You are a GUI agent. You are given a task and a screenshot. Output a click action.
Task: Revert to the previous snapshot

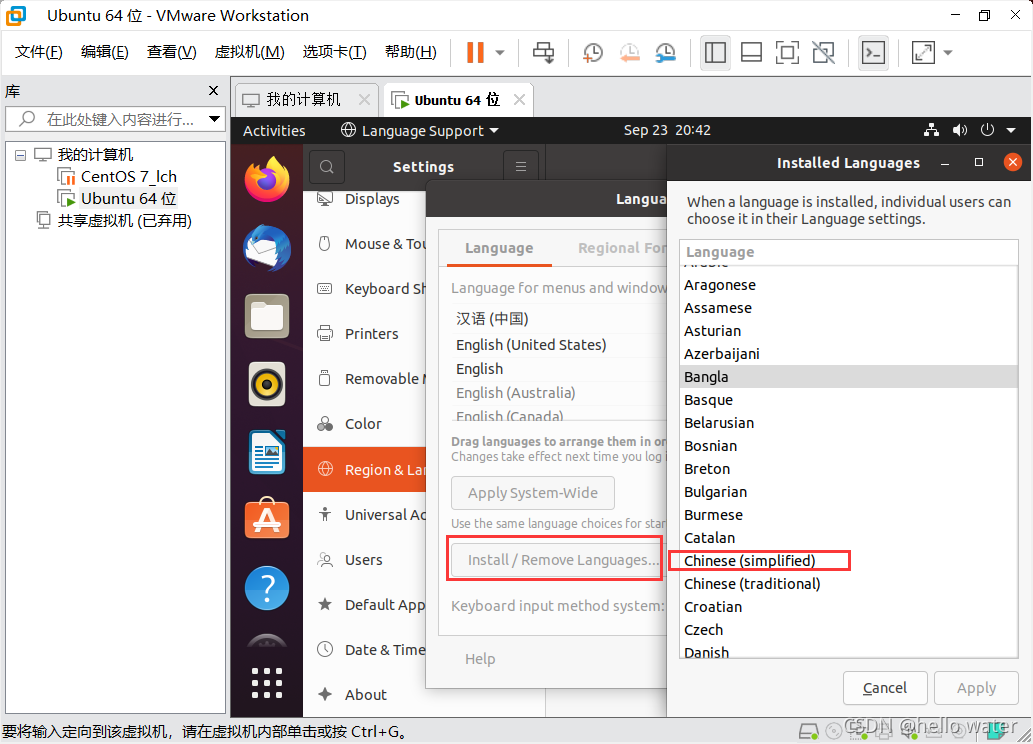coord(629,53)
